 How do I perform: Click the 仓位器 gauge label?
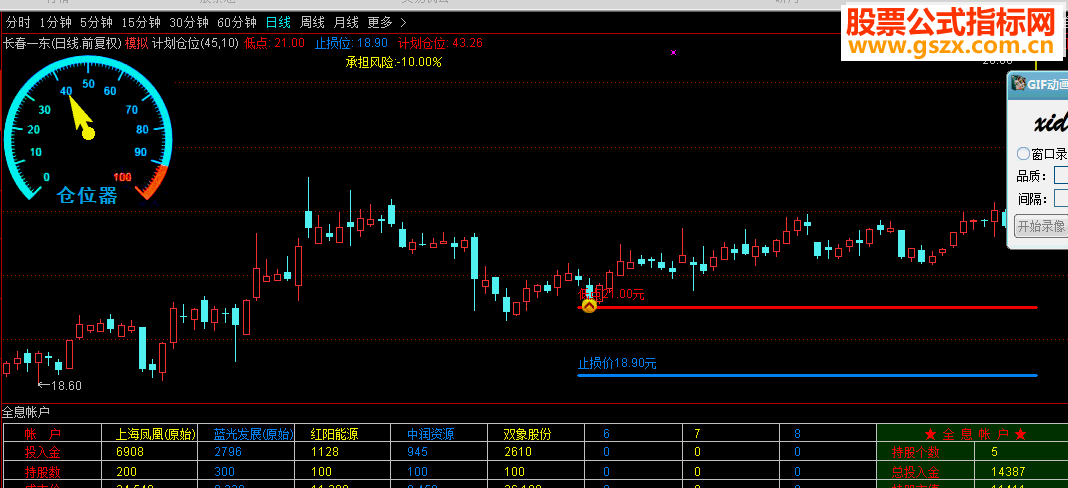pyautogui.click(x=87, y=196)
